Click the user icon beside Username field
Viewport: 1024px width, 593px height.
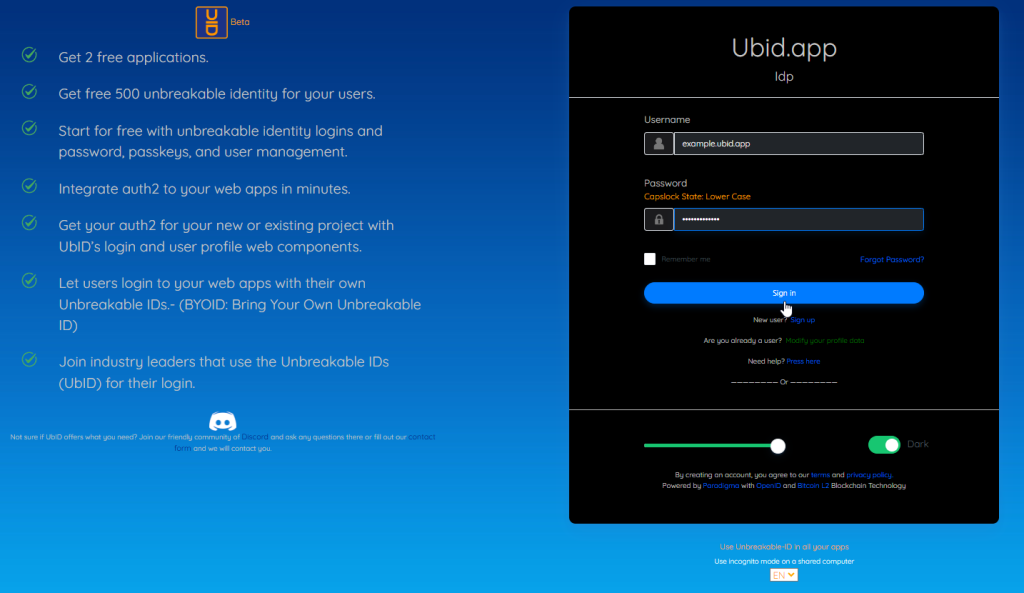659,144
